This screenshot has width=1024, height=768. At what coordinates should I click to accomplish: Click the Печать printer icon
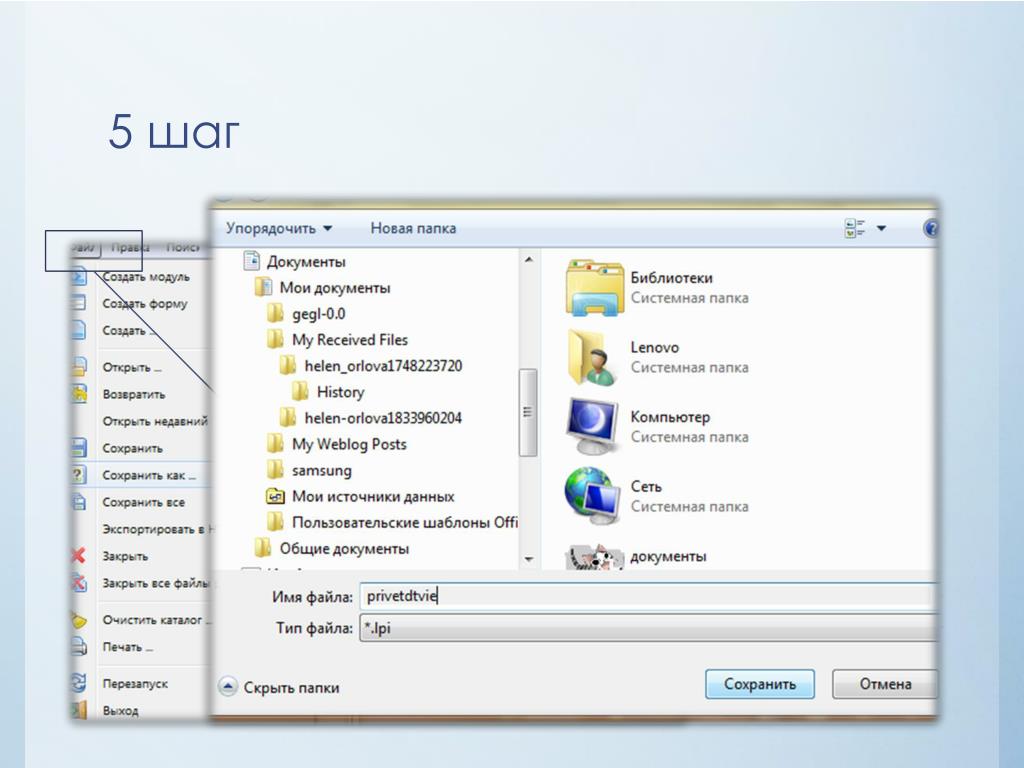click(78, 647)
